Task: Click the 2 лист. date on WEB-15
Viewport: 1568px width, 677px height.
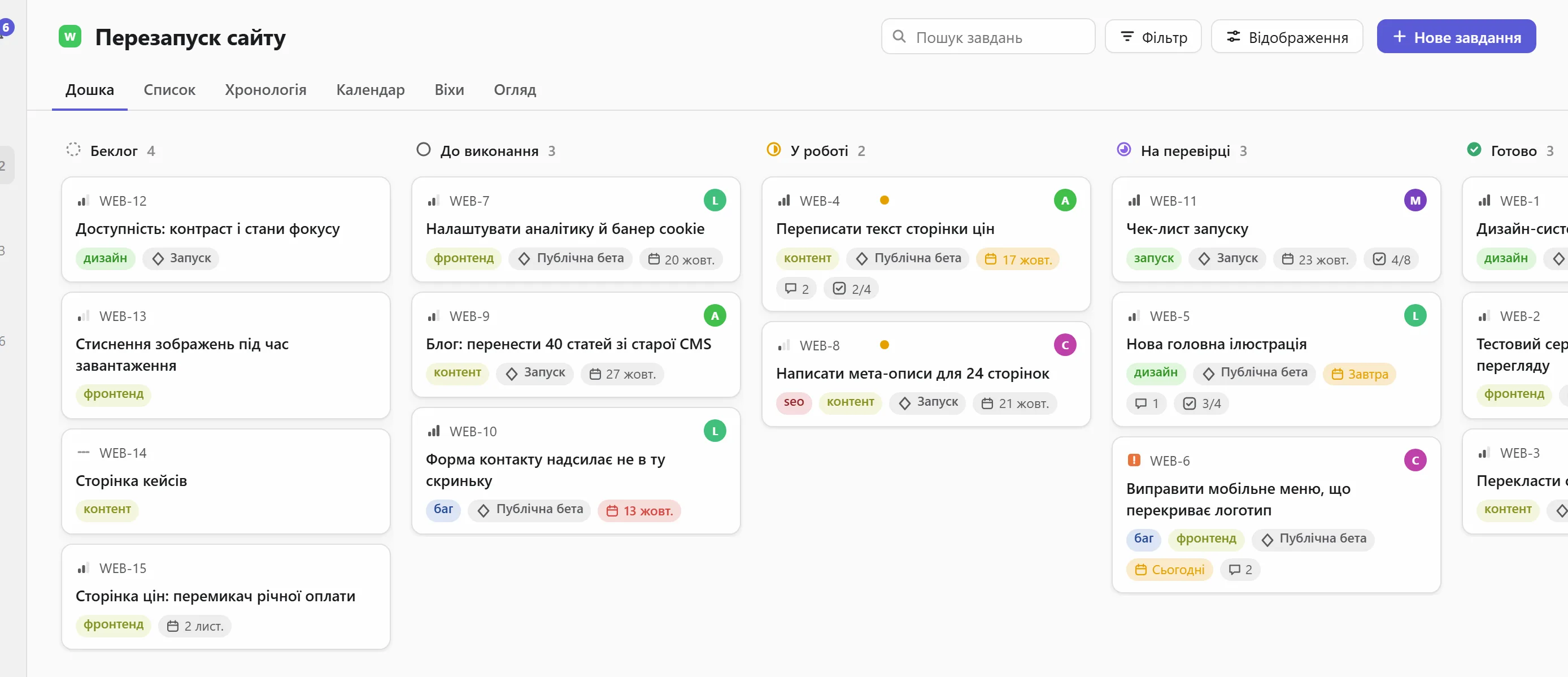Action: tap(195, 625)
